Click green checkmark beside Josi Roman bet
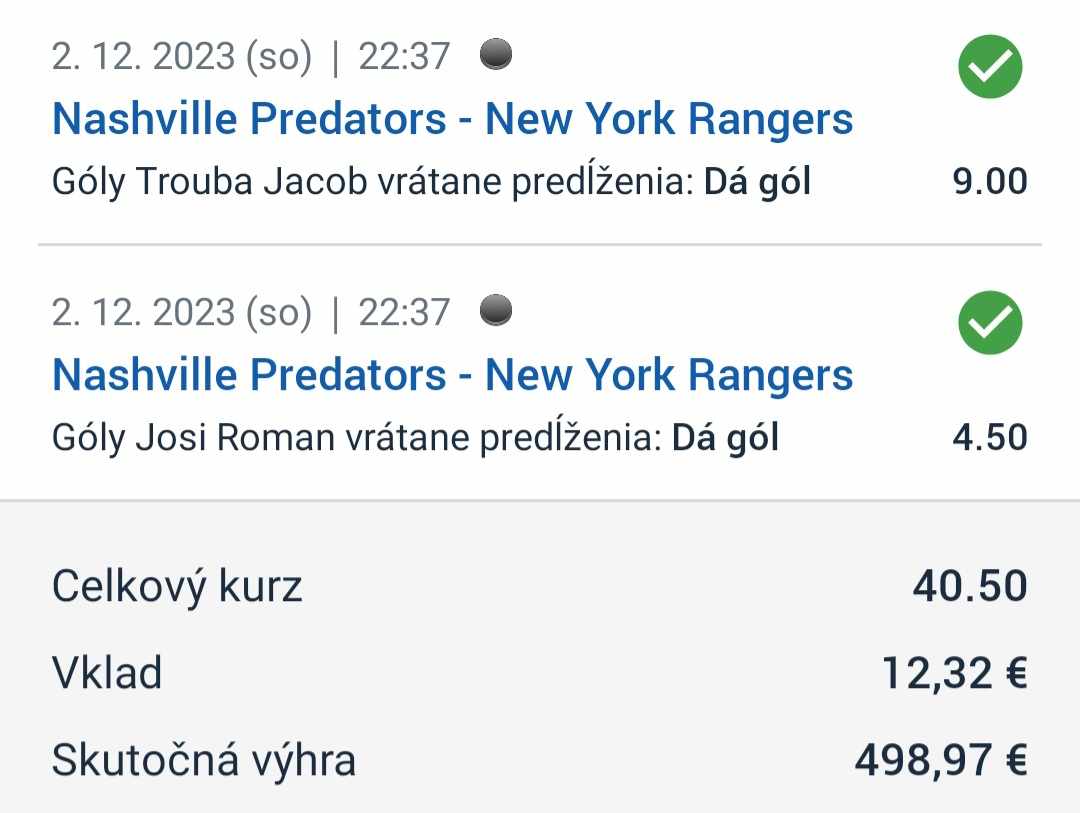1080x813 pixels. click(x=990, y=323)
